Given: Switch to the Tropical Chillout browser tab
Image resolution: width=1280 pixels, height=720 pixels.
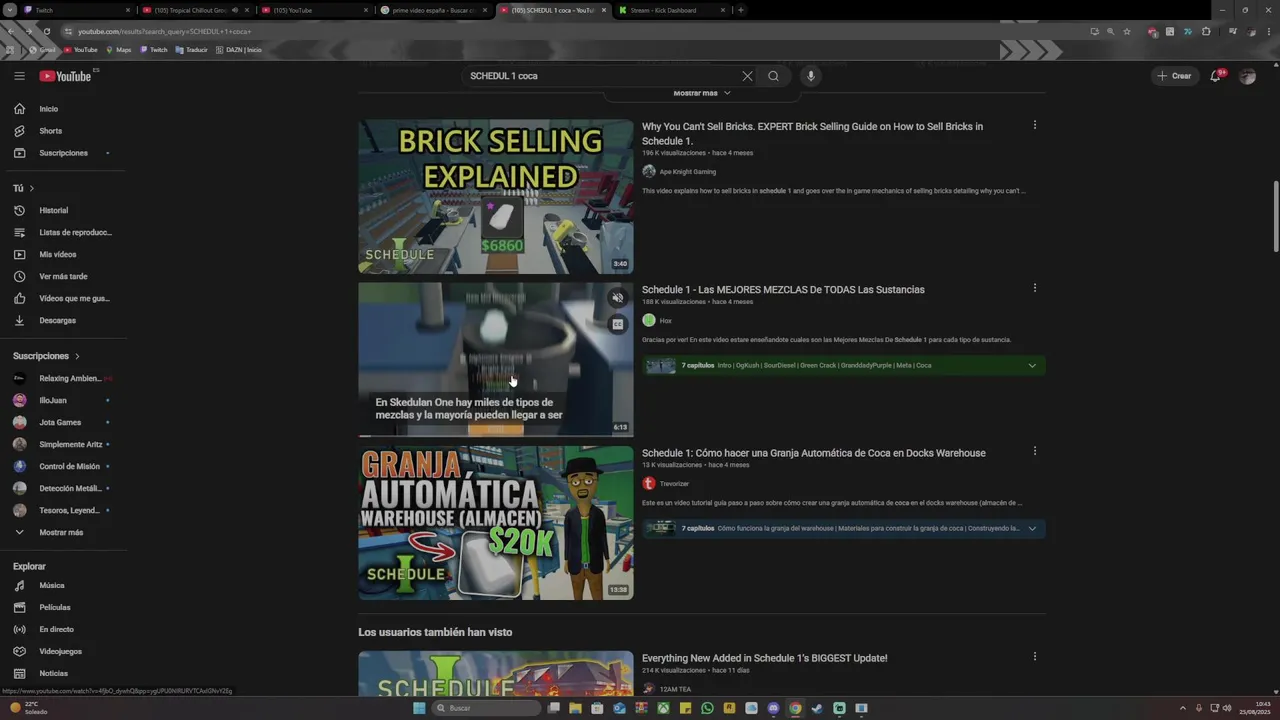Looking at the screenshot, I should (x=195, y=10).
